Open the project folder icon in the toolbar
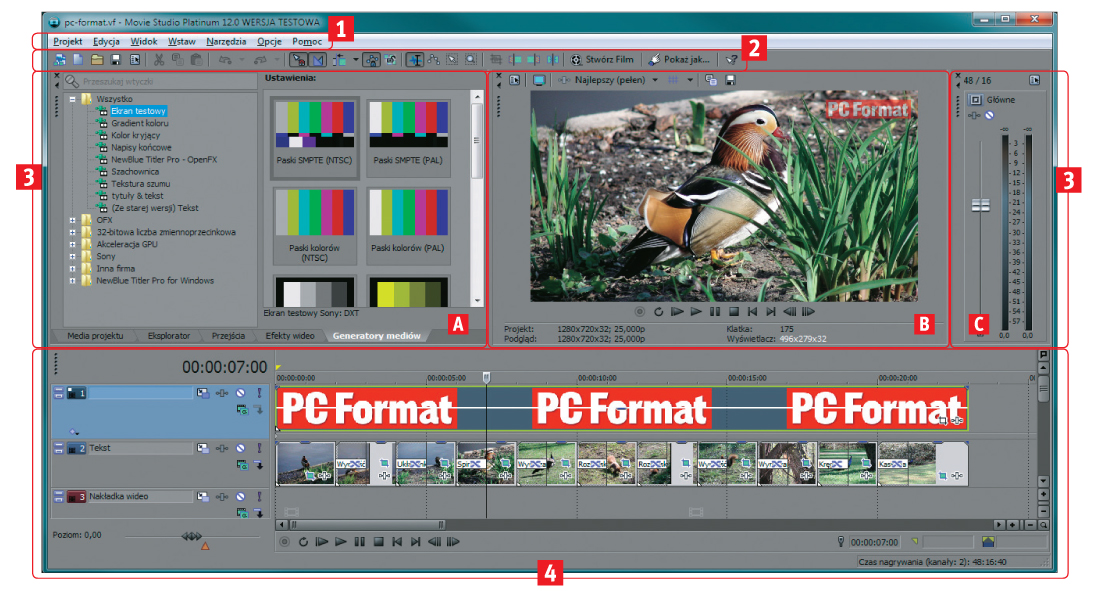1100x591 pixels. coord(96,60)
